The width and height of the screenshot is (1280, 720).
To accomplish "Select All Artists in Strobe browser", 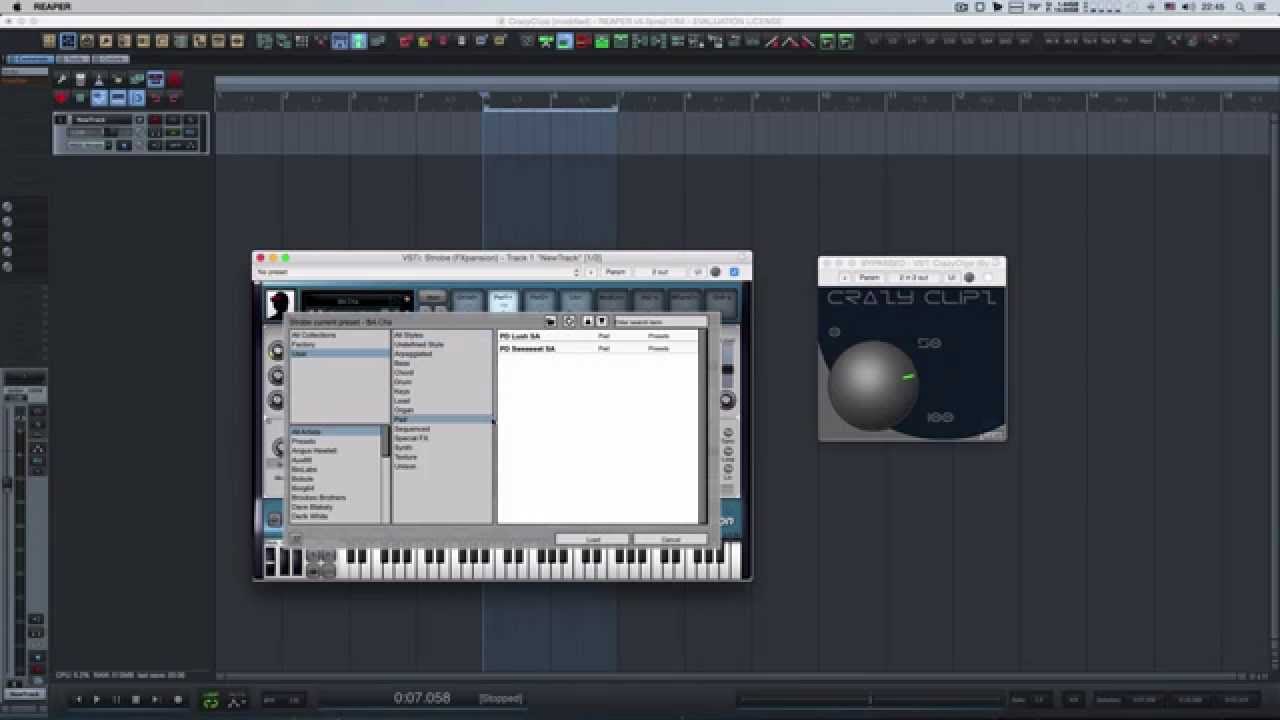I will point(335,431).
